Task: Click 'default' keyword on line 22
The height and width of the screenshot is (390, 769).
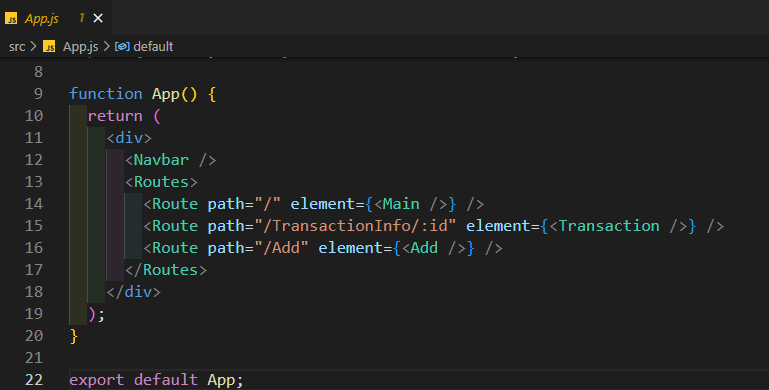Action: [166, 380]
